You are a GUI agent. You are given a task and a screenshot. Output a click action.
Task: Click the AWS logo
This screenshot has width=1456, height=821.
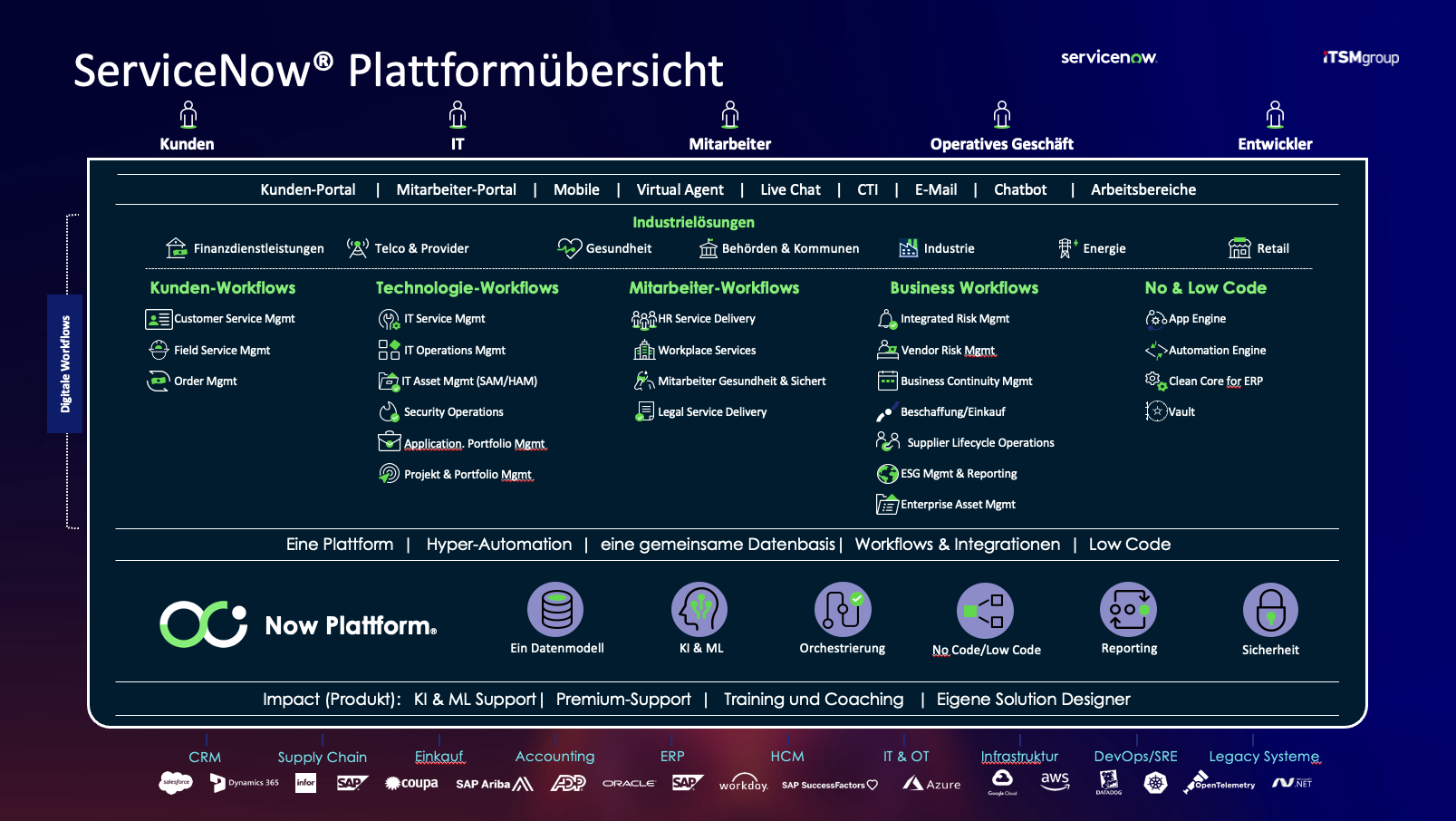pyautogui.click(x=1055, y=781)
